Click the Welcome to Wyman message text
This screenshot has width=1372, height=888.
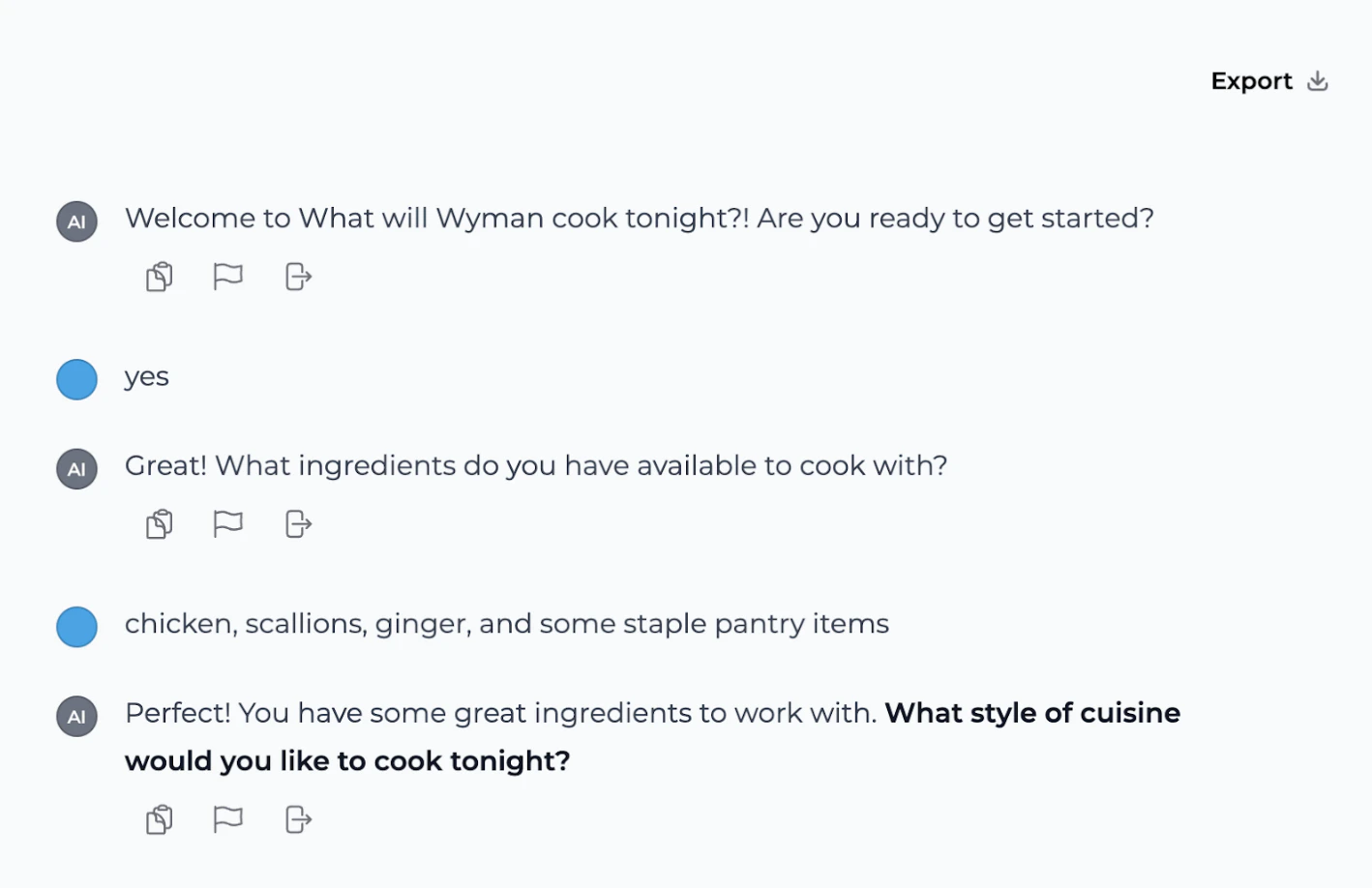pyautogui.click(x=639, y=219)
